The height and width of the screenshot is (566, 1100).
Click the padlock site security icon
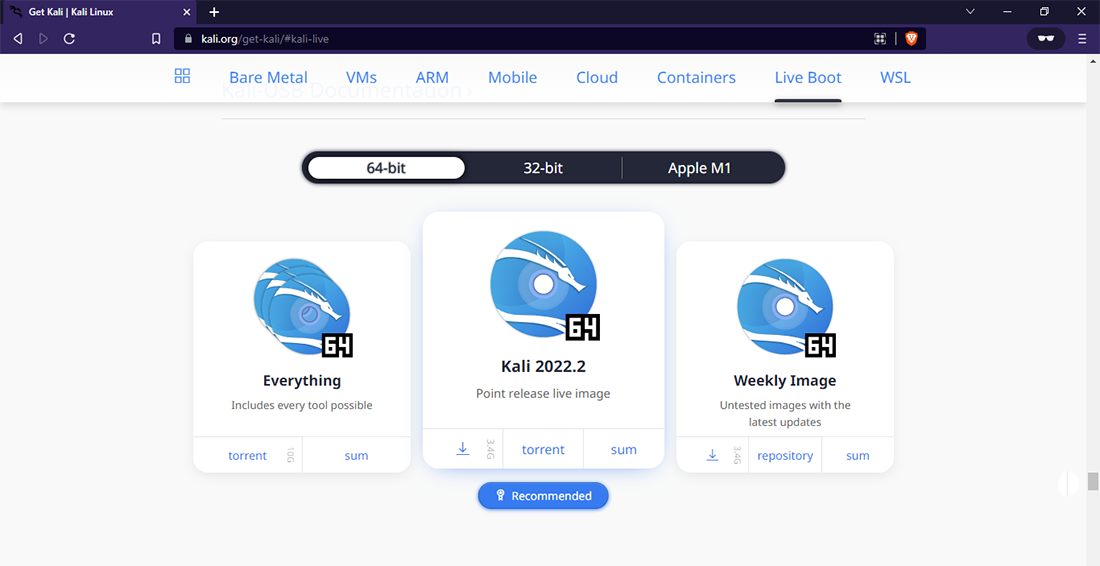[188, 39]
